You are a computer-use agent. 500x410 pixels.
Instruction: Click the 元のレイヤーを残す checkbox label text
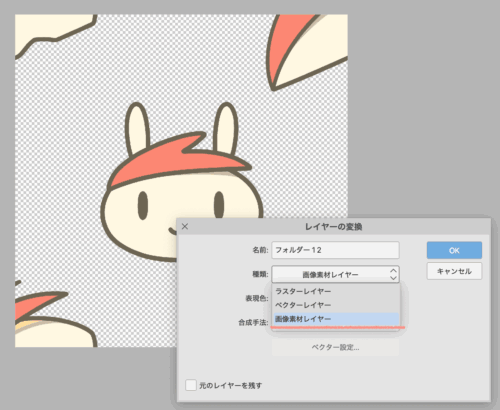[230, 386]
